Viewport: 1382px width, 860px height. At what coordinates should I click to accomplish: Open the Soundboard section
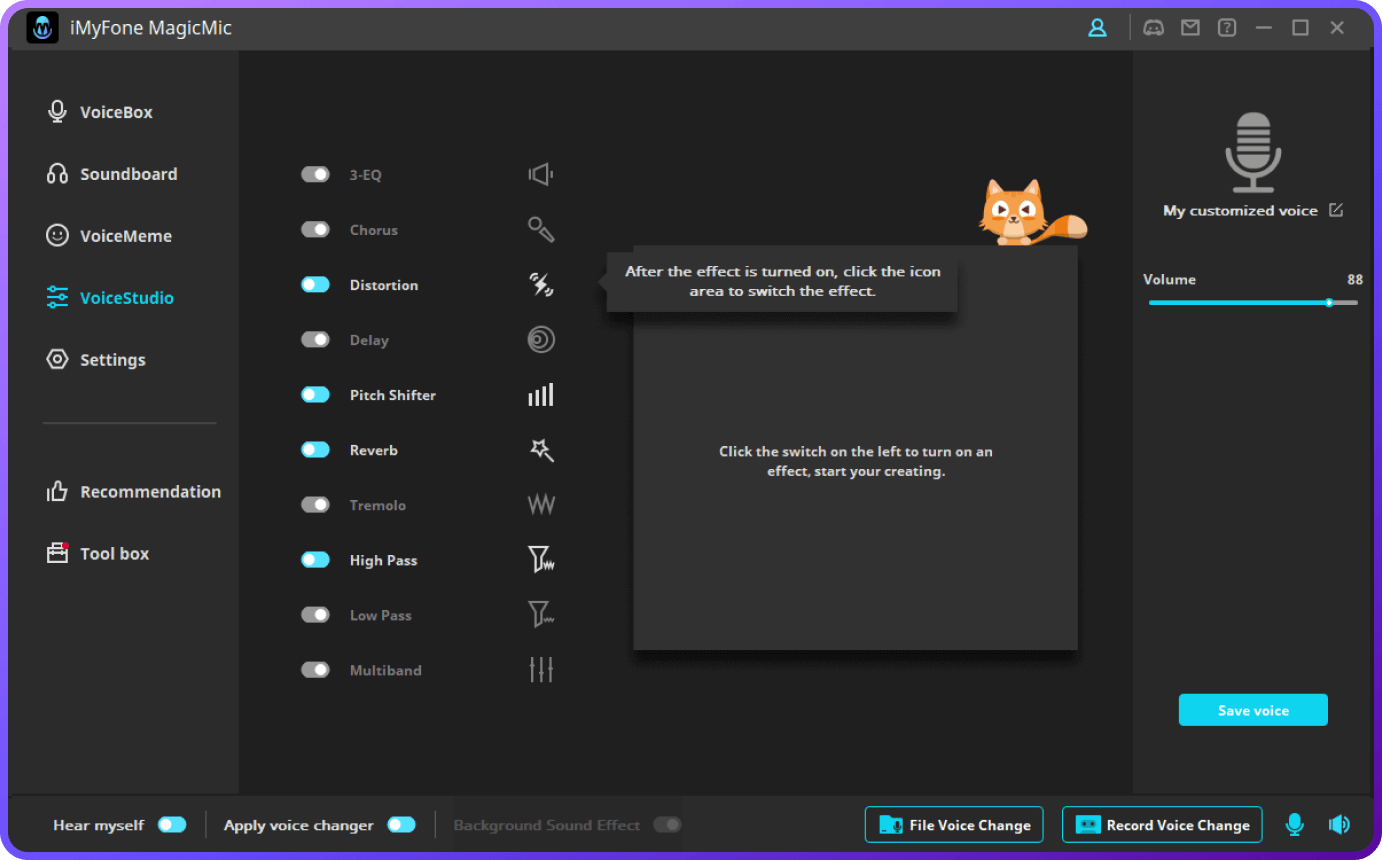coord(112,174)
